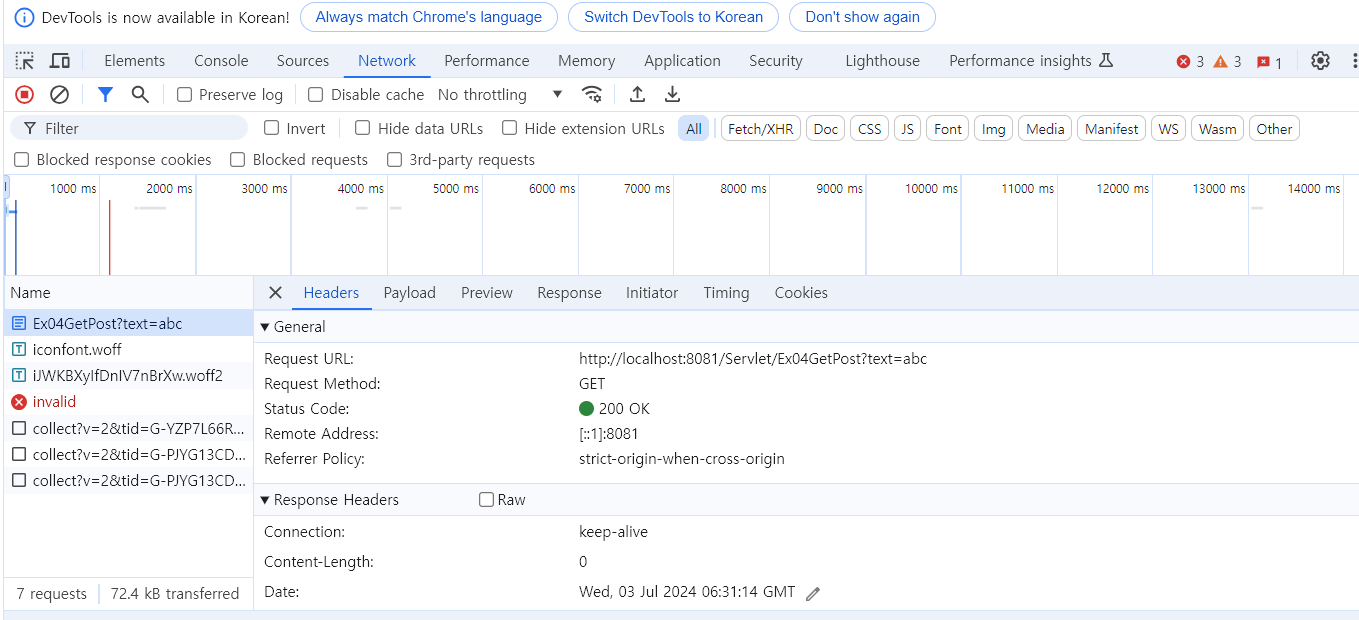Open network search magnifier
This screenshot has width=1359, height=620.
140,95
